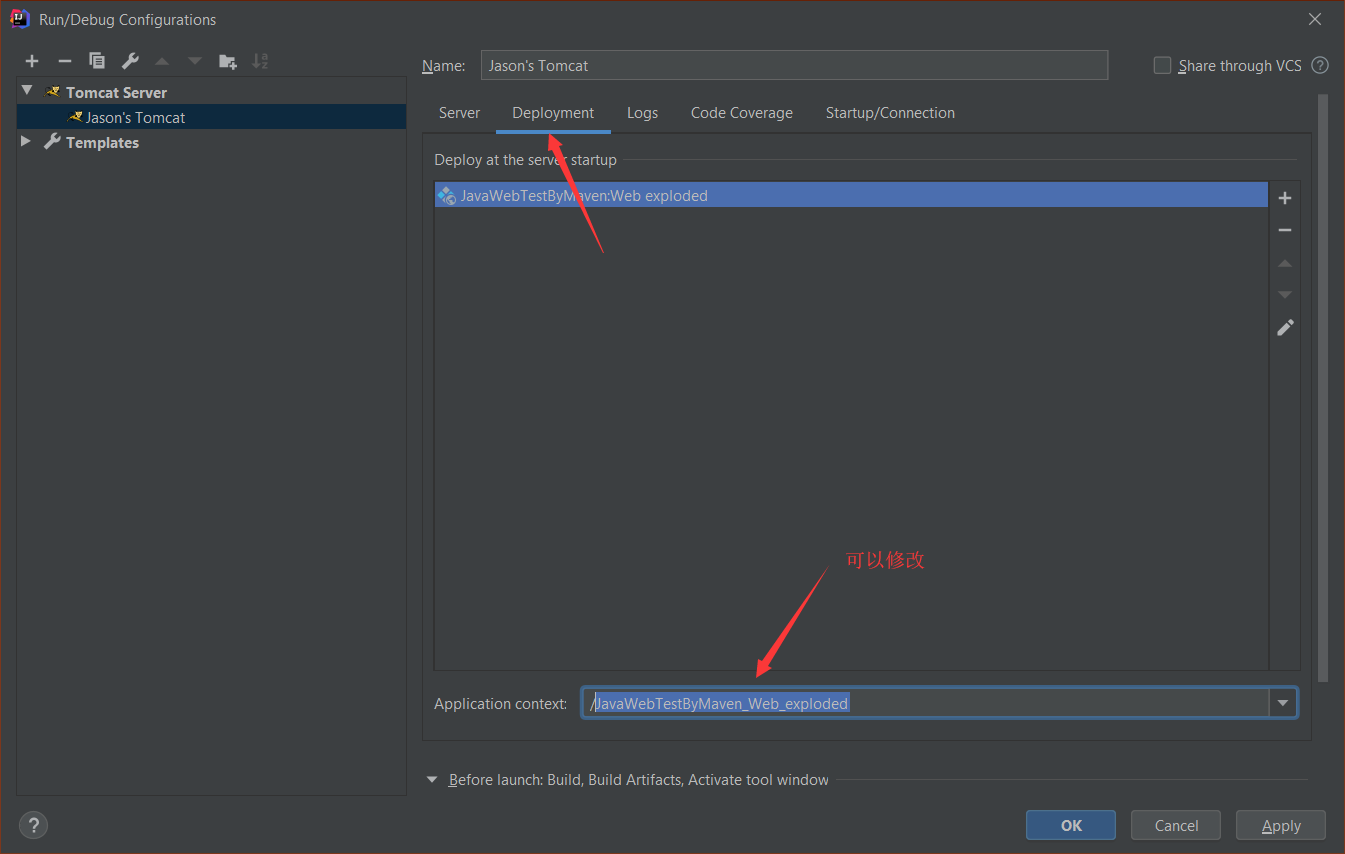Image resolution: width=1345 pixels, height=854 pixels.
Task: Open the Logs tab
Action: 642,113
